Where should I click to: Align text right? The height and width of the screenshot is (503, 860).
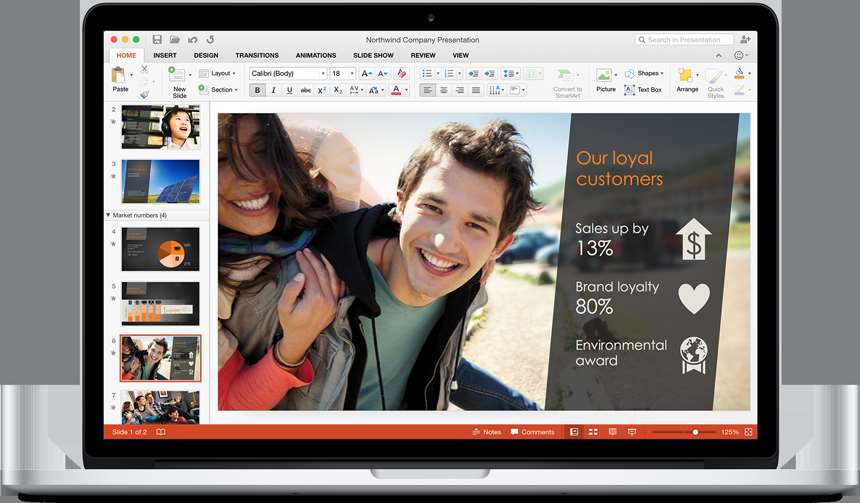pos(460,91)
